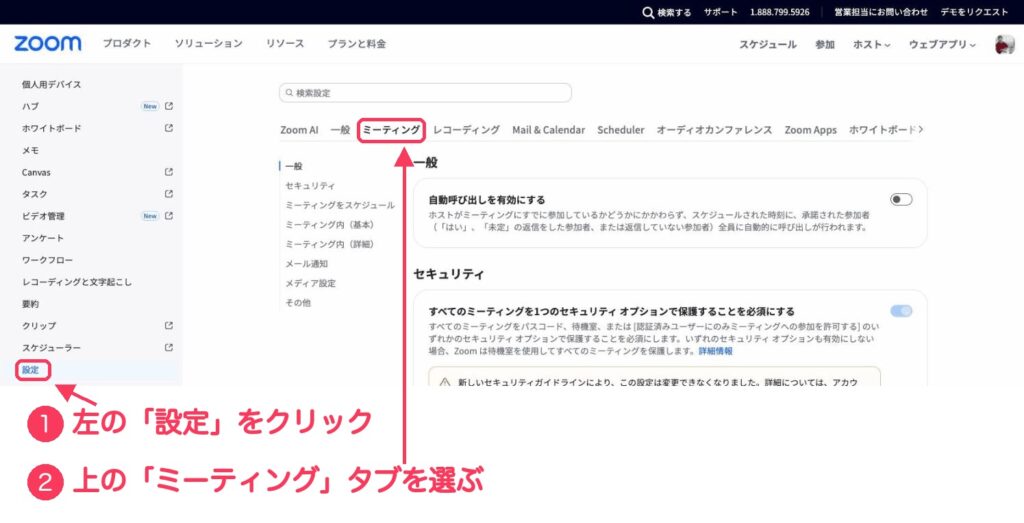Open the external link icon next to クリップ
Screen dimensions: 1024x523
[169, 325]
